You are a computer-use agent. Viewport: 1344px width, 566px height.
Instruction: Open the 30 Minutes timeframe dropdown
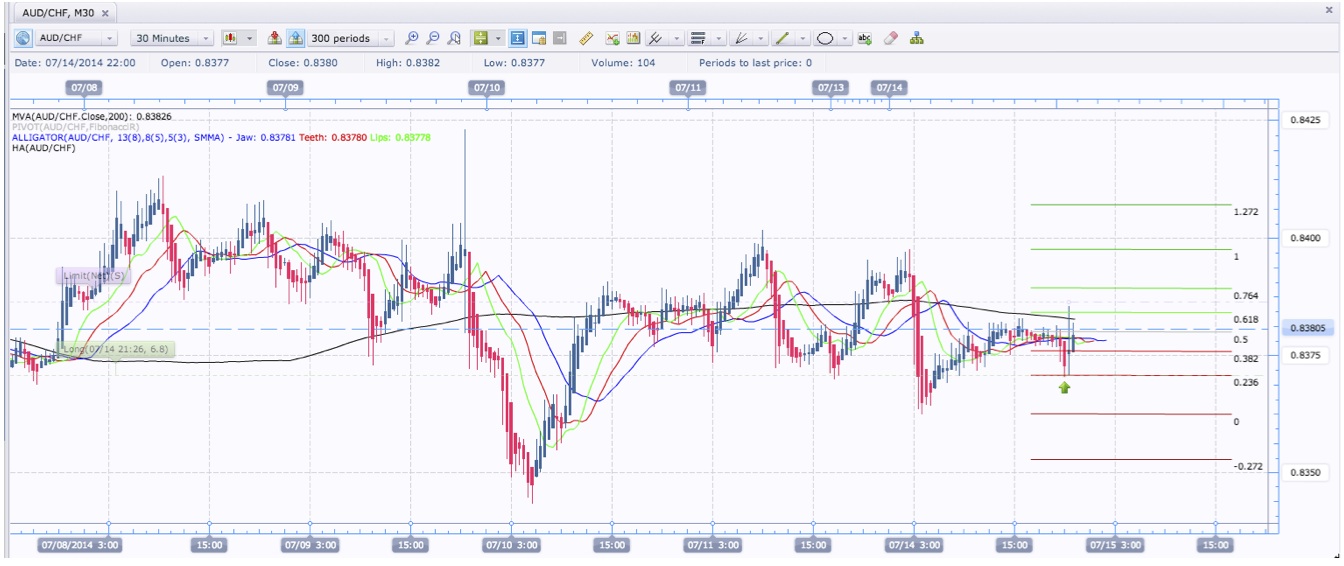[172, 38]
